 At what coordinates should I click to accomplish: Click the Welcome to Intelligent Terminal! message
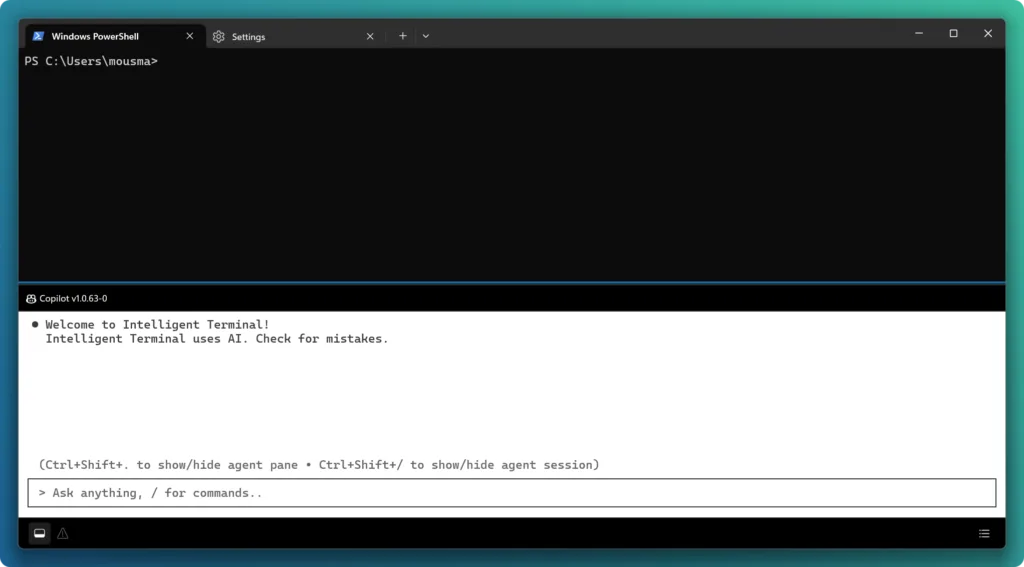[x=157, y=325]
